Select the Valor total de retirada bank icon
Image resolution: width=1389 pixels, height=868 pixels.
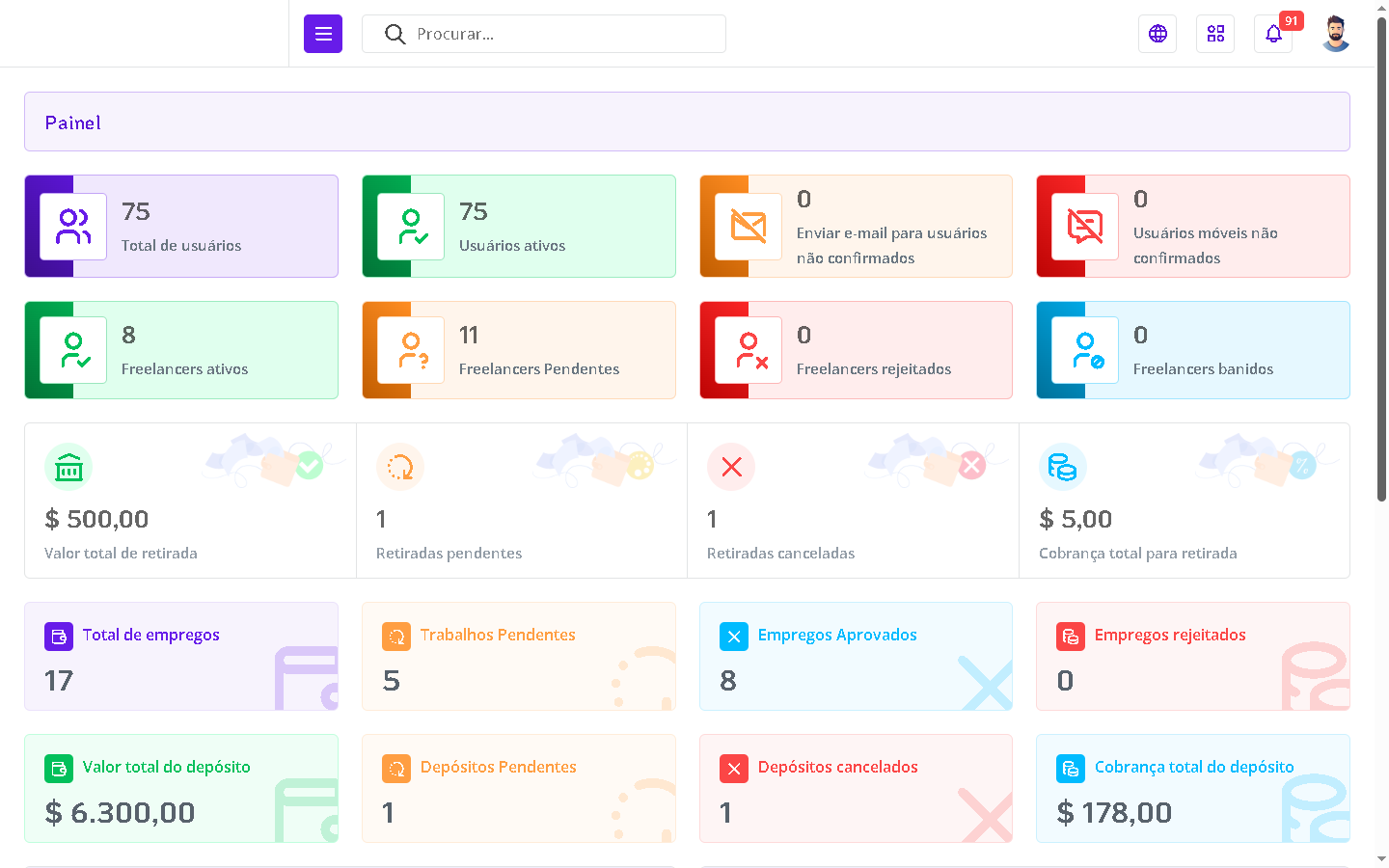tap(68, 468)
